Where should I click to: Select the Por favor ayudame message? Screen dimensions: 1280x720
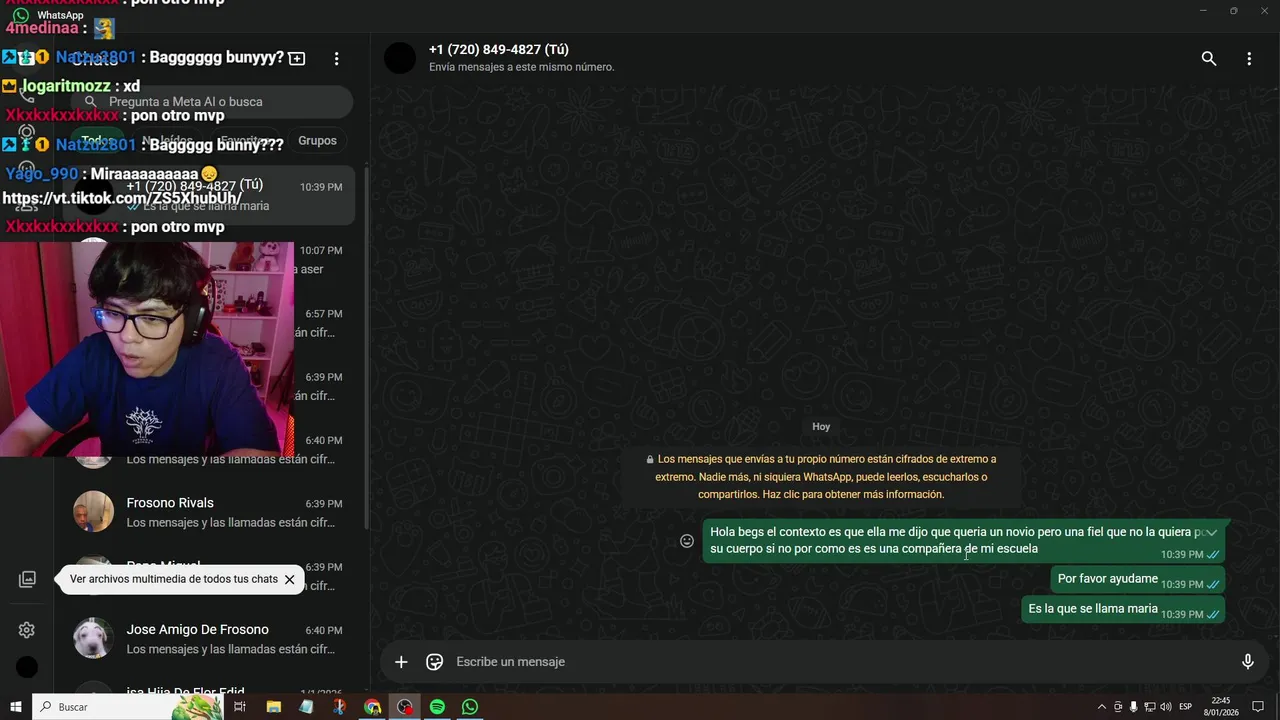[1137, 579]
